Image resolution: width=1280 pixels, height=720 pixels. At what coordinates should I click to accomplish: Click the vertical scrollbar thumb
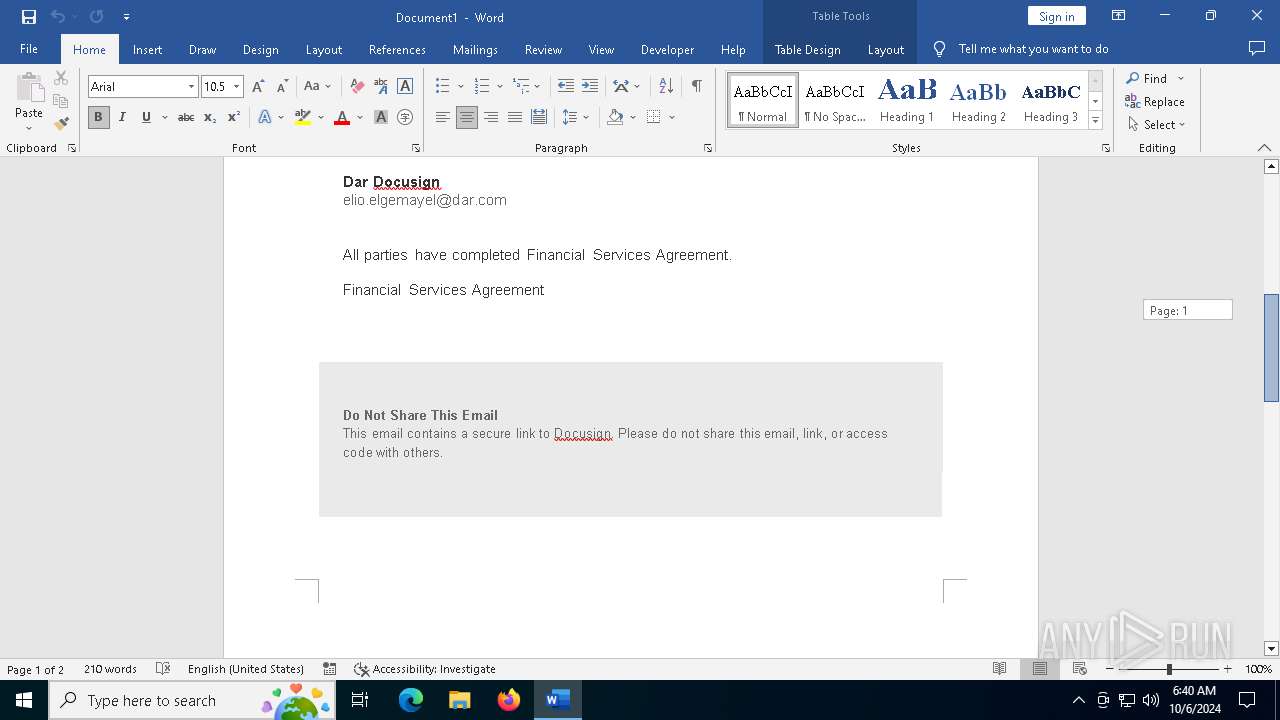pos(1271,347)
